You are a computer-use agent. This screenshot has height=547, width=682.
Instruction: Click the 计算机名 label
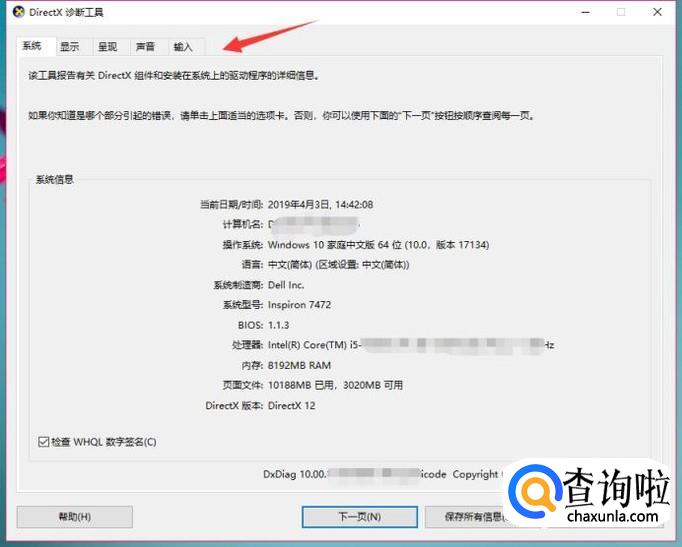pos(243,224)
